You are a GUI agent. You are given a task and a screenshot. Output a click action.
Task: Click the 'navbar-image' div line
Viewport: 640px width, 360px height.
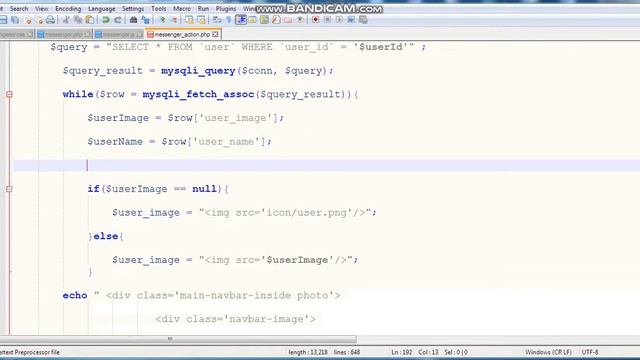coord(235,319)
